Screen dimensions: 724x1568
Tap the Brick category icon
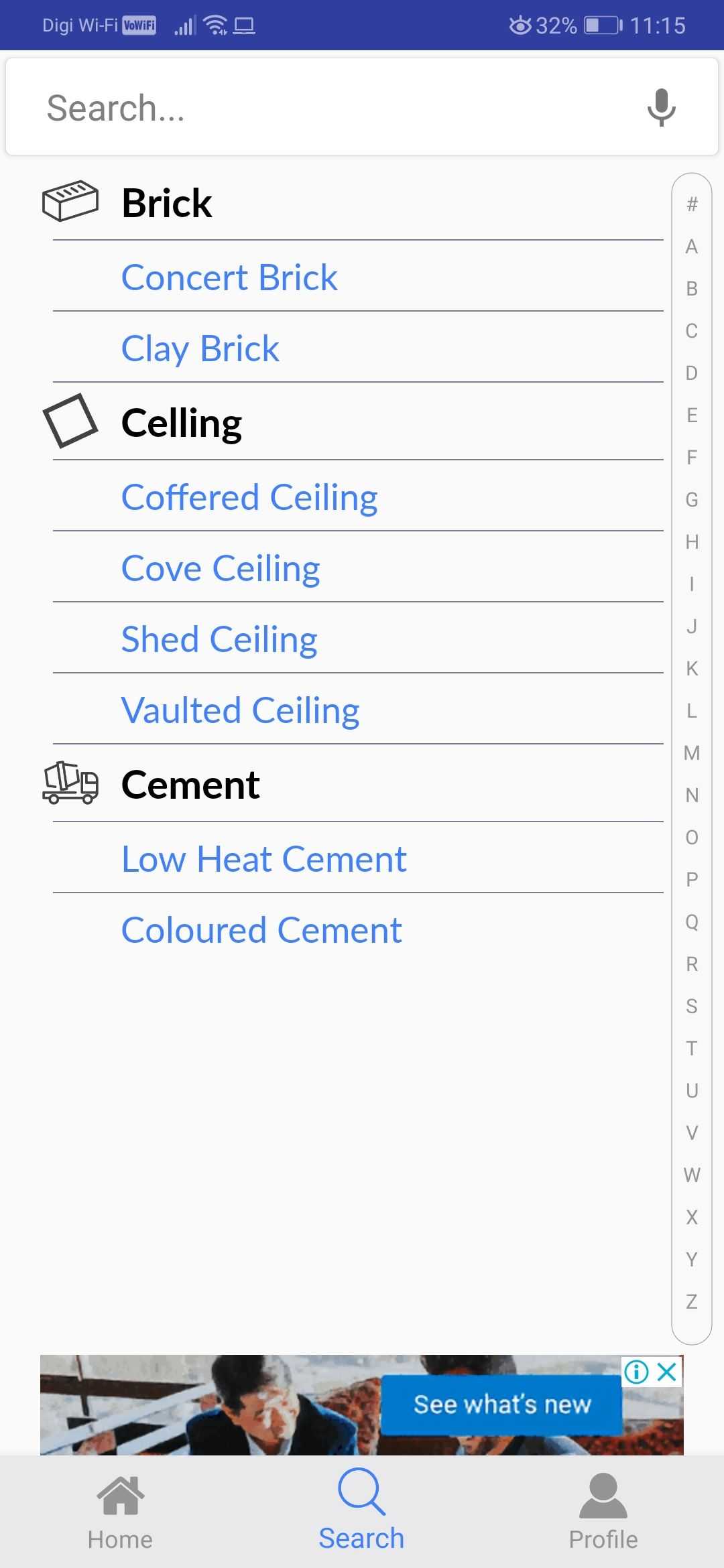click(70, 199)
